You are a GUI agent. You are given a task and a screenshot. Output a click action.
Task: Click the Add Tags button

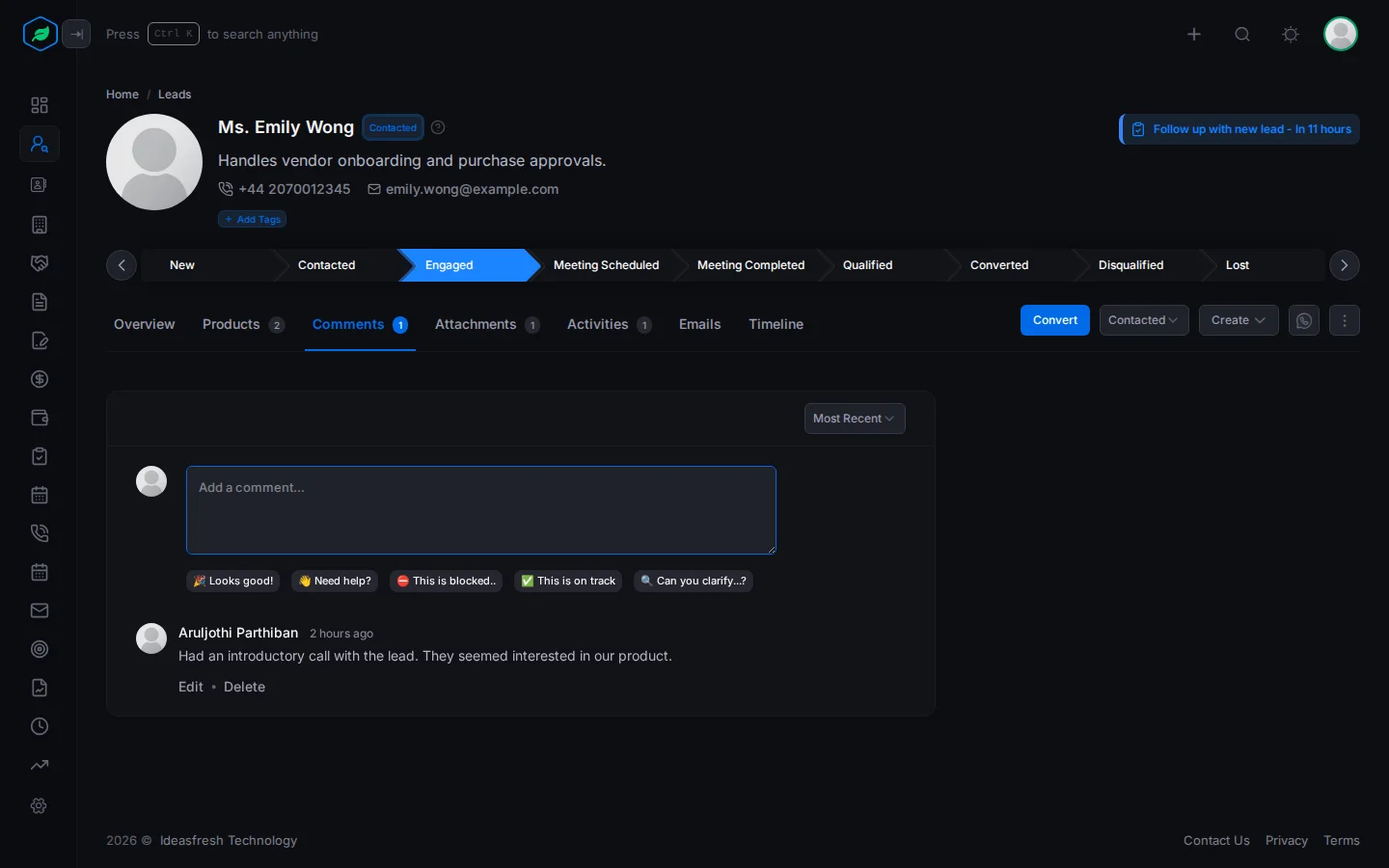(252, 219)
